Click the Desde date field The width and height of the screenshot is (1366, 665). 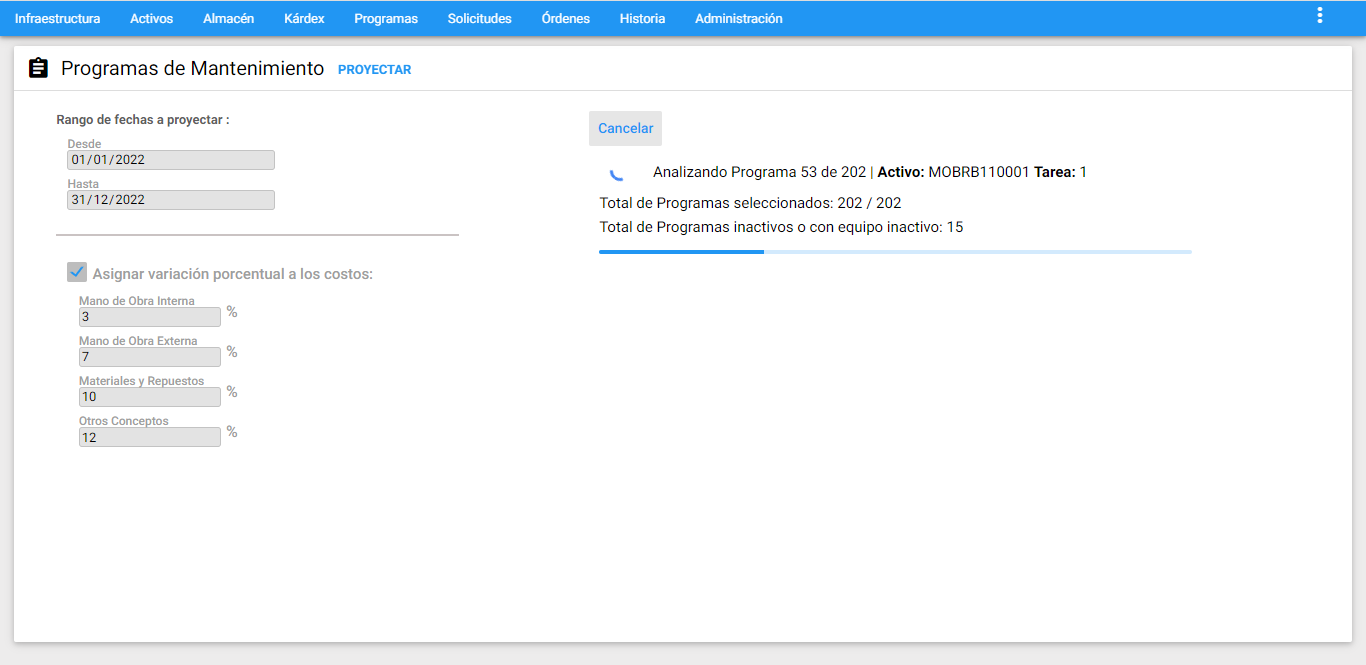(171, 160)
